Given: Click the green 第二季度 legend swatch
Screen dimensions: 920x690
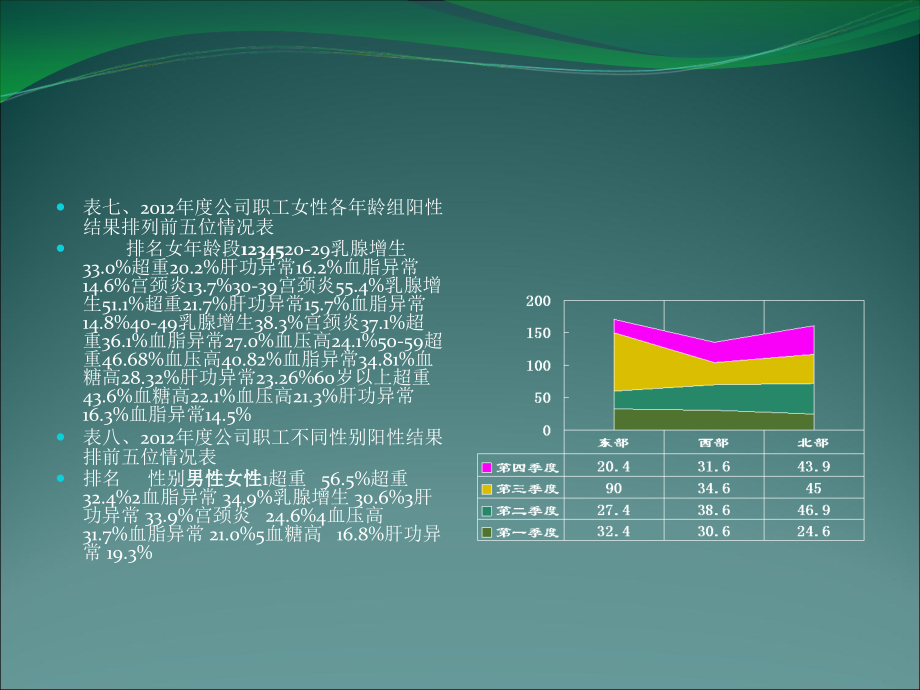Looking at the screenshot, I should pyautogui.click(x=486, y=511).
